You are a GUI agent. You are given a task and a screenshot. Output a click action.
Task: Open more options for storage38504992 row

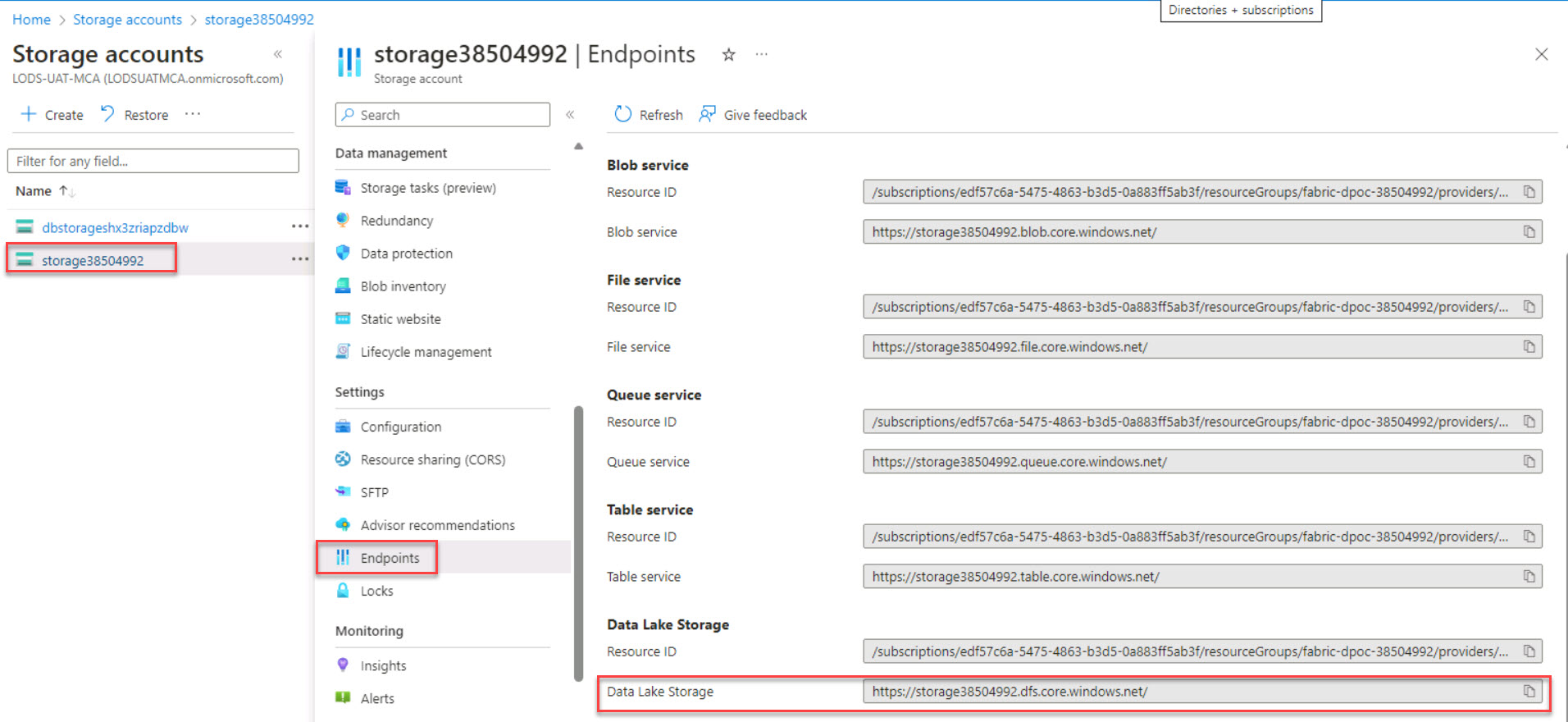(300, 259)
